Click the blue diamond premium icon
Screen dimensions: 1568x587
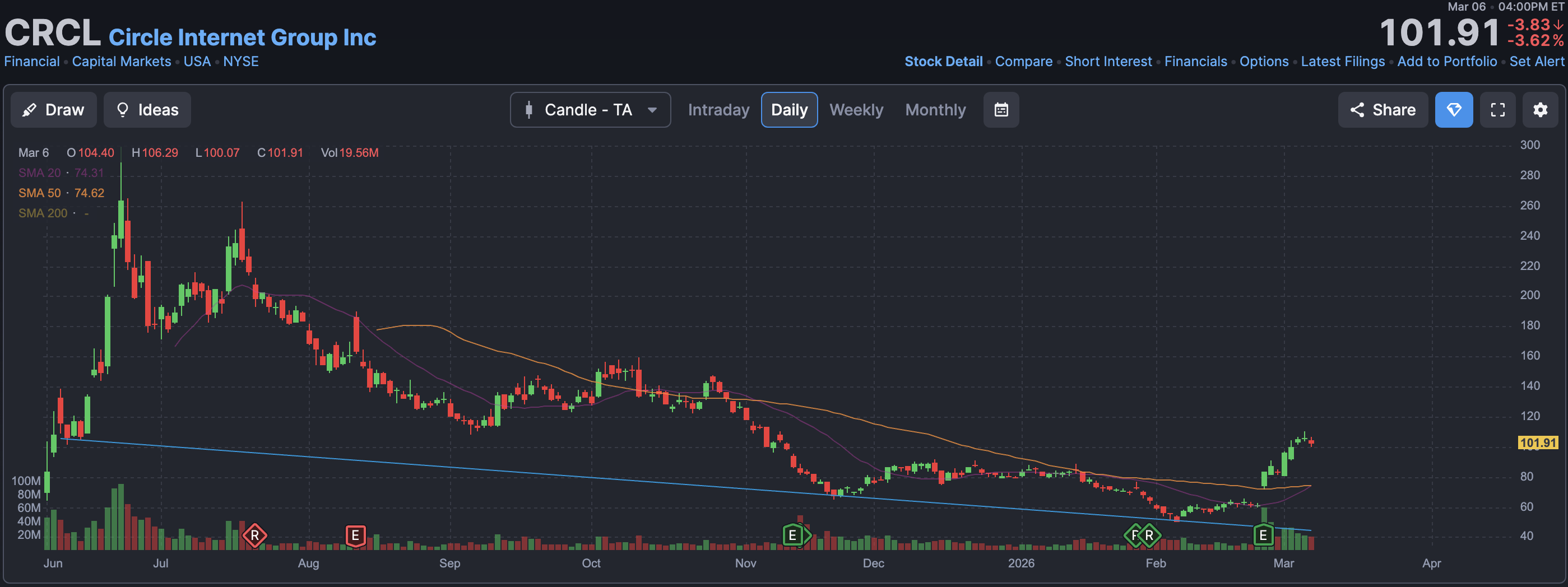(1454, 109)
